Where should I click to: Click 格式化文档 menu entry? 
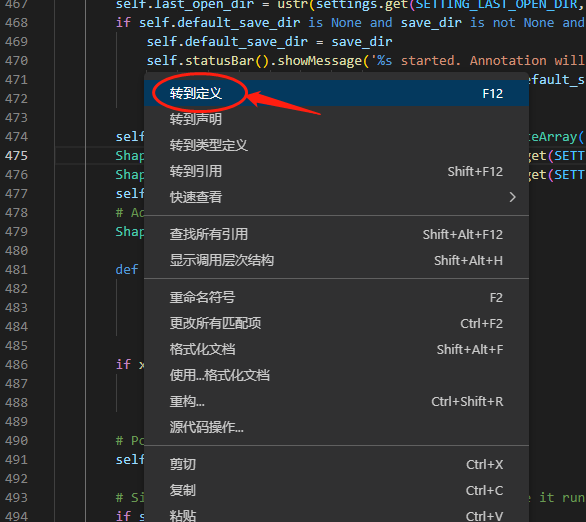click(x=336, y=349)
